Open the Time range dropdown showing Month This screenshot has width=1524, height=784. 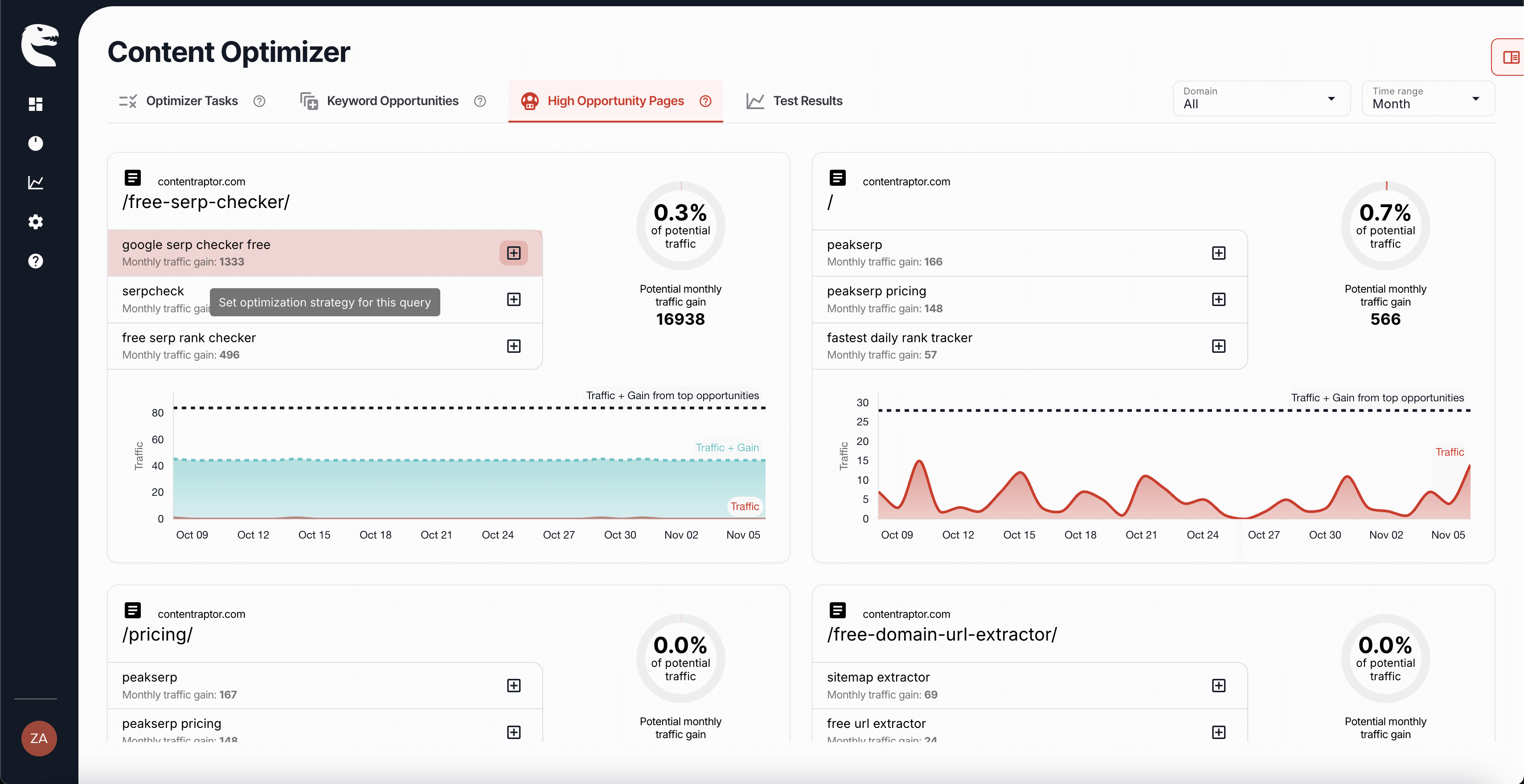[1428, 98]
